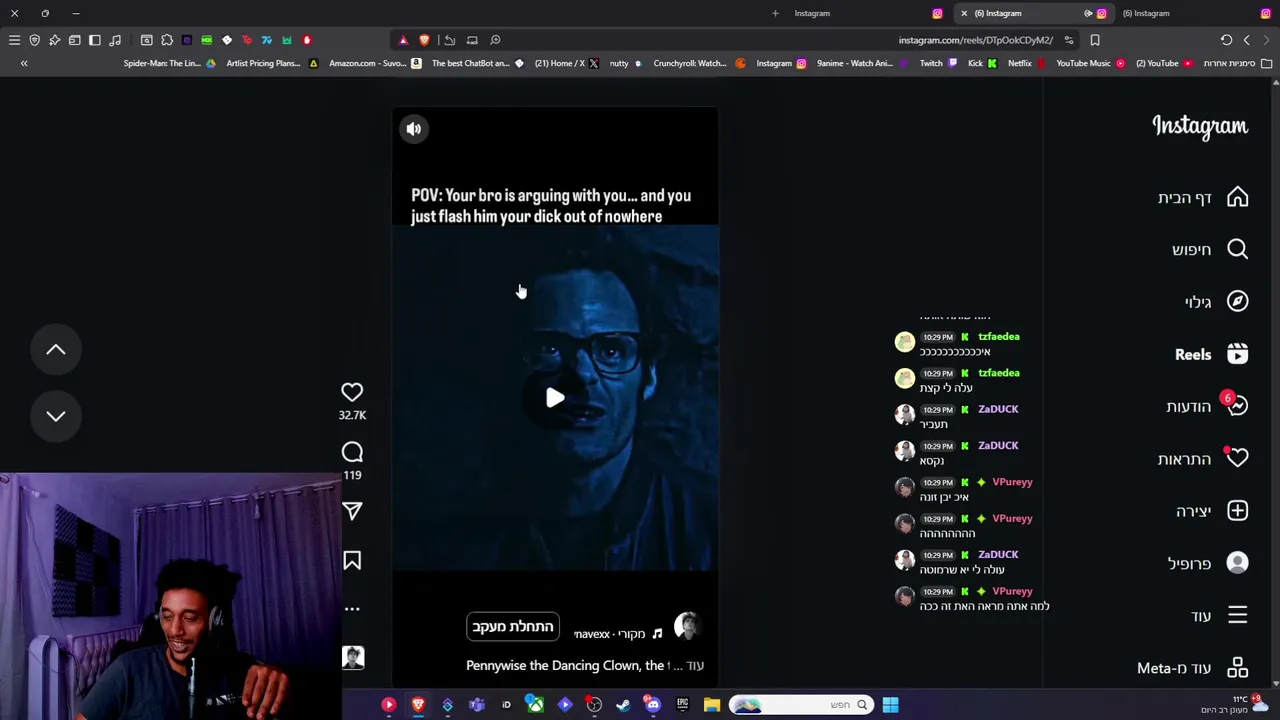The height and width of the screenshot is (720, 1280).
Task: Reload the page
Action: 1226,40
